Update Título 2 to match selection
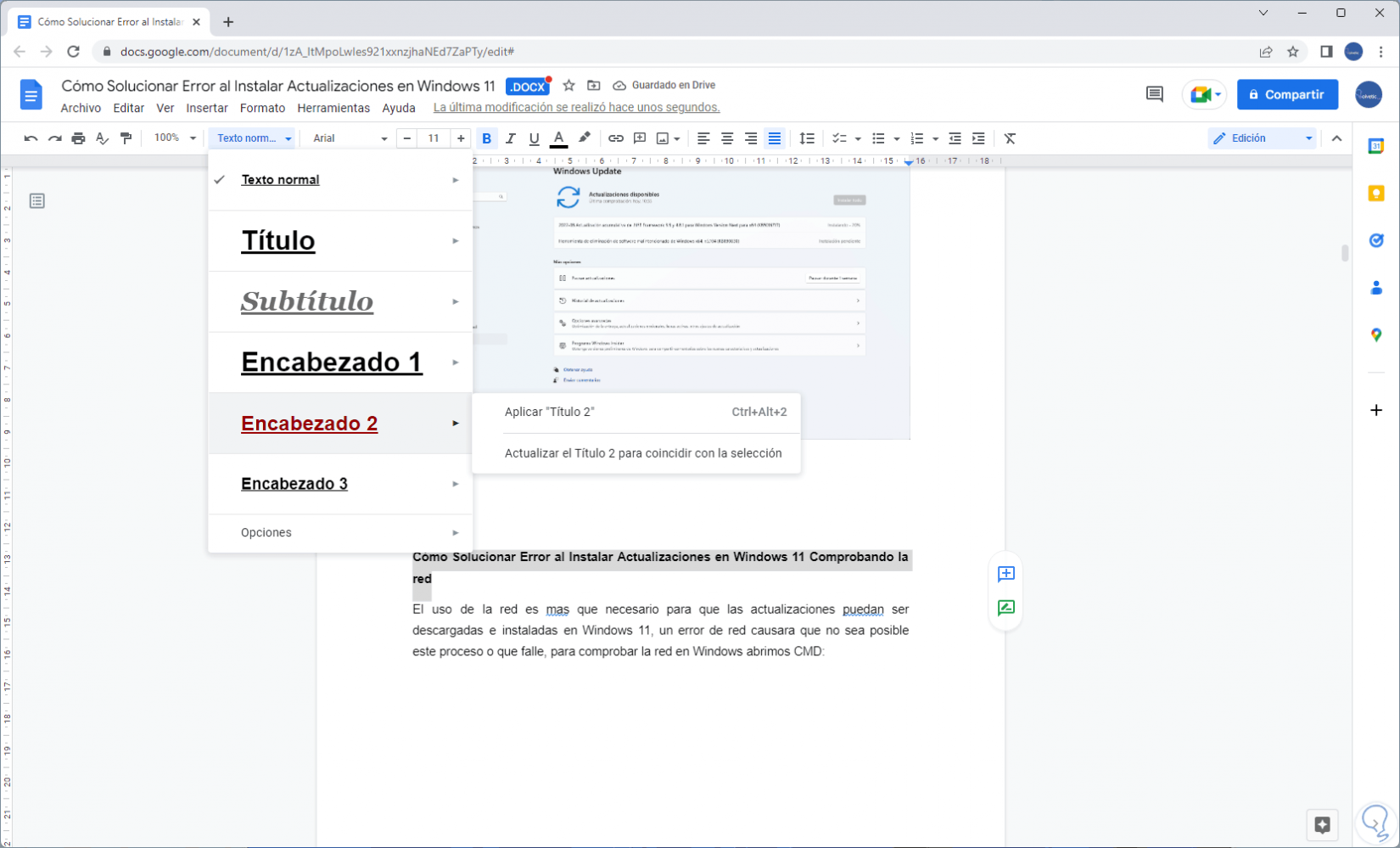Viewport: 1400px width, 848px height. coord(636,453)
